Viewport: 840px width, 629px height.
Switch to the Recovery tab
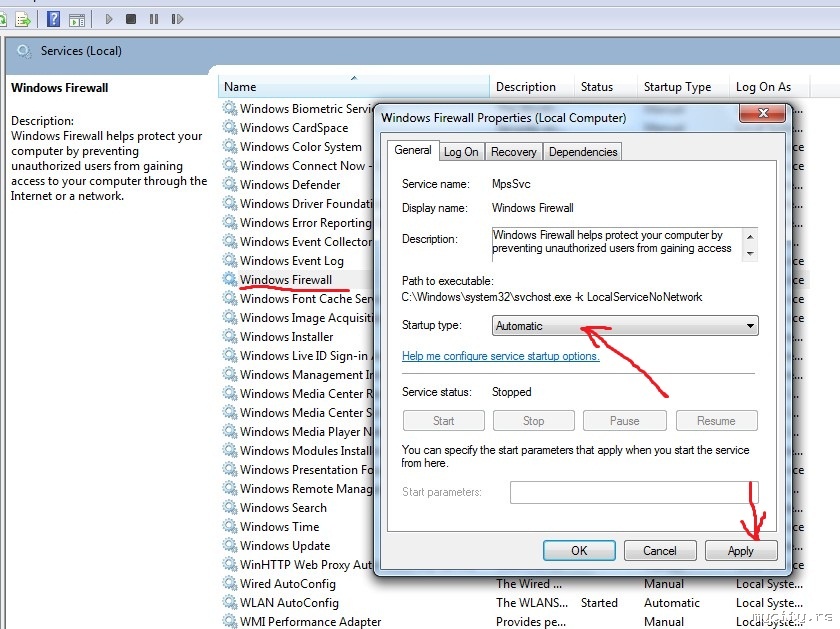pyautogui.click(x=513, y=152)
